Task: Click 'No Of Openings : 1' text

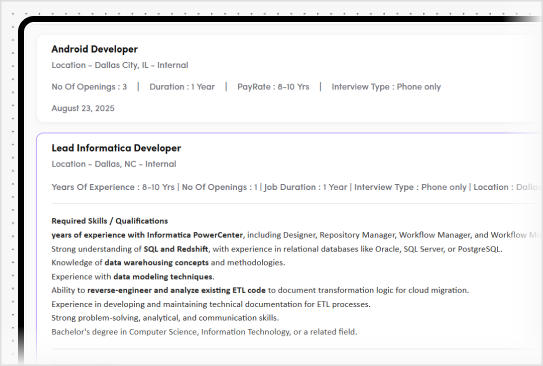Action: pyautogui.click(x=220, y=187)
